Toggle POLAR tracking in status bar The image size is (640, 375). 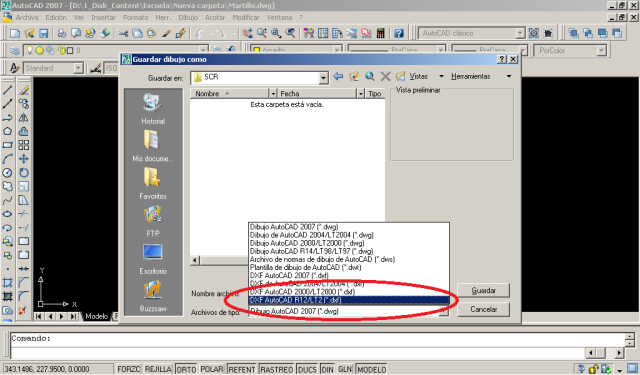(212, 369)
